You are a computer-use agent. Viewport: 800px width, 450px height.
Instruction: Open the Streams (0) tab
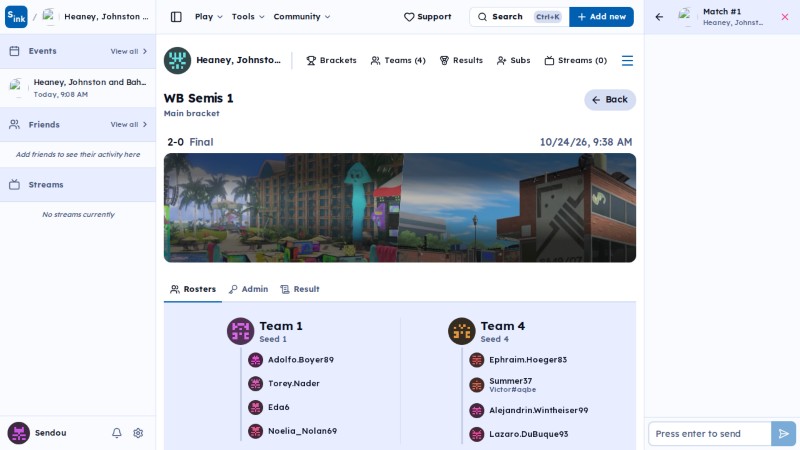pos(576,61)
